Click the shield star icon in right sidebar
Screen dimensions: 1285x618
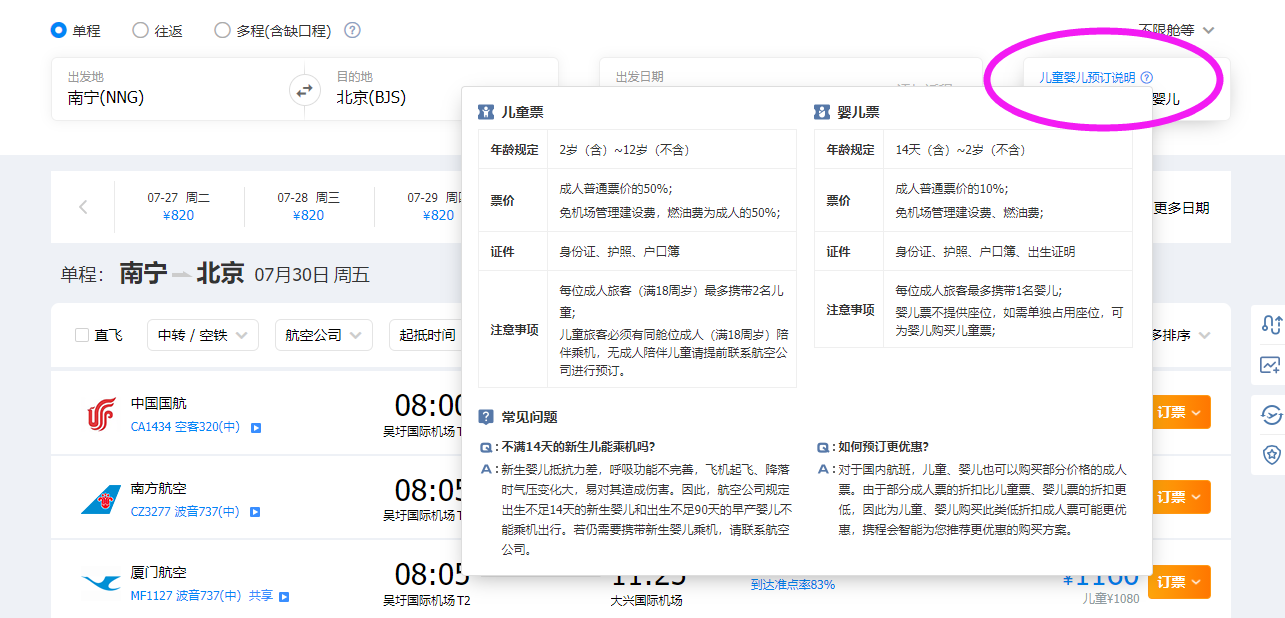(x=1271, y=454)
